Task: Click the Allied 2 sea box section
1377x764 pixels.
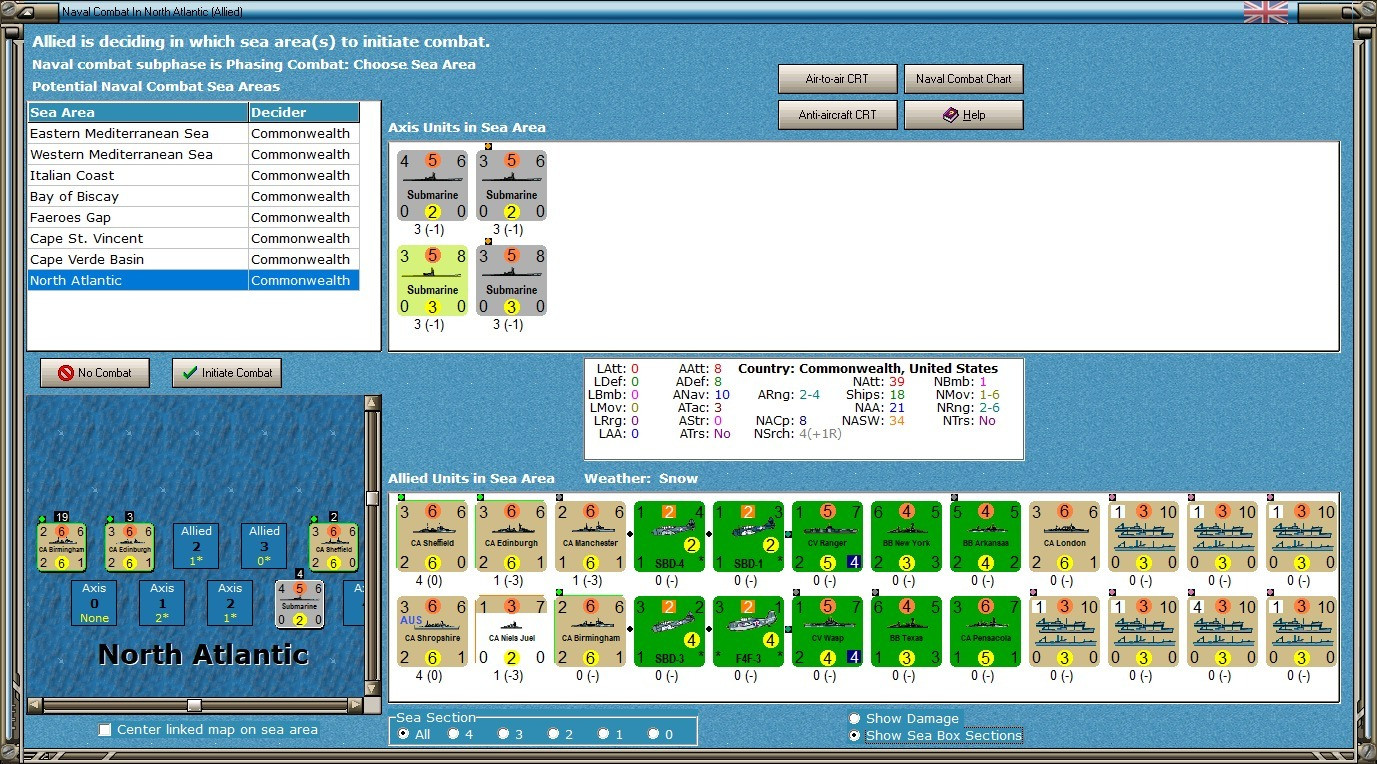Action: click(196, 546)
